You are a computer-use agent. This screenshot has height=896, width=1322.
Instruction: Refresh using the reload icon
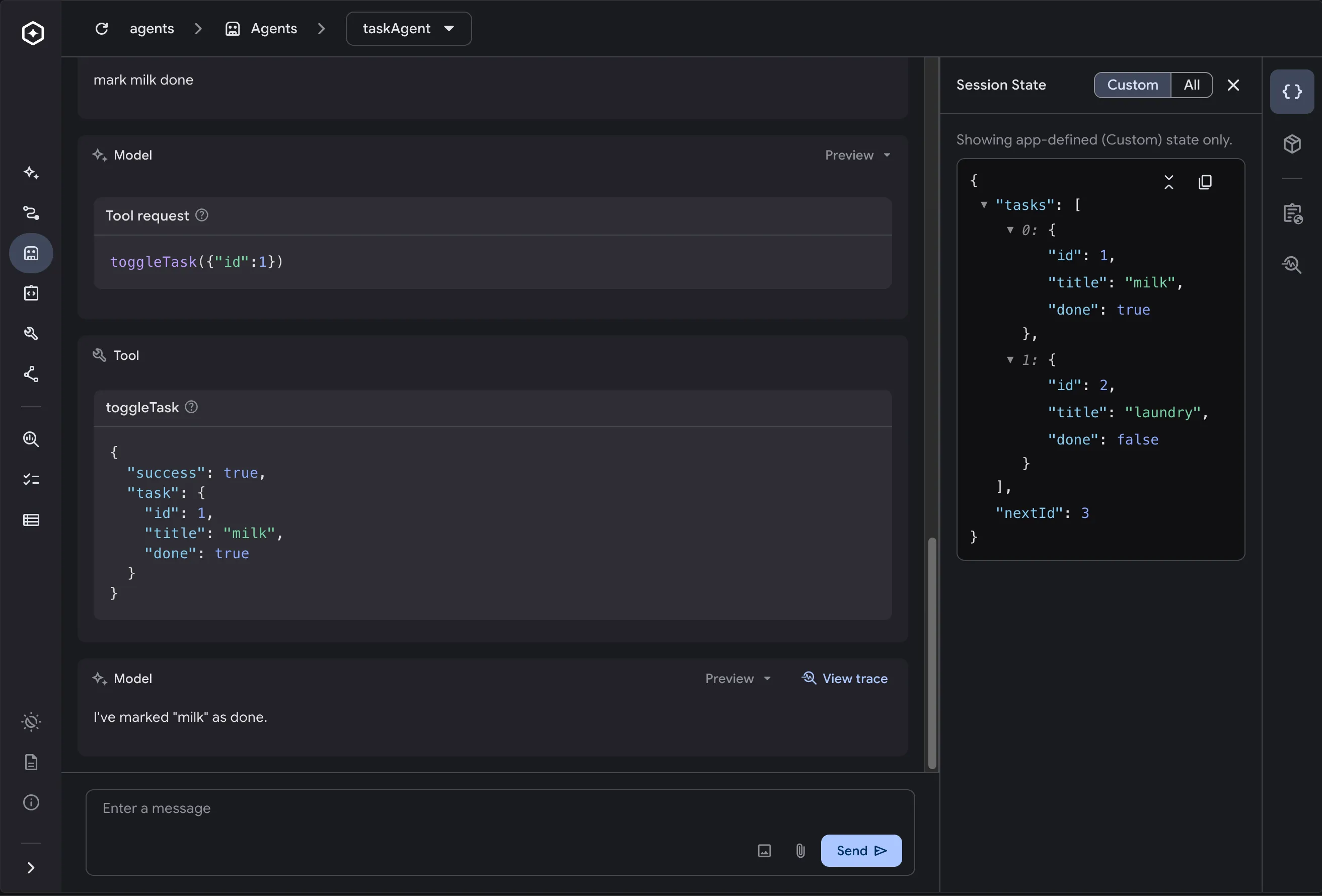pos(102,29)
